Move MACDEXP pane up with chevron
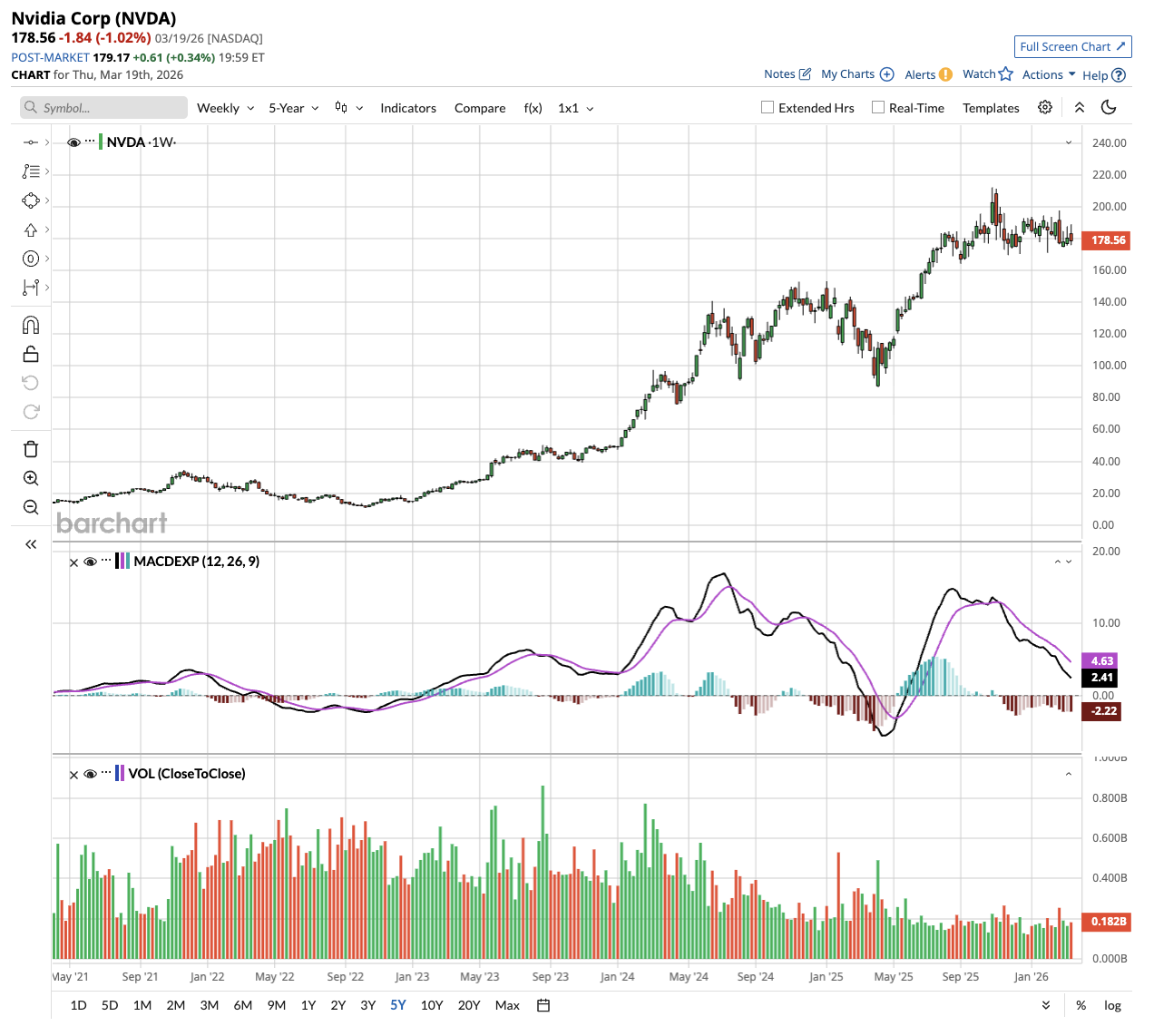This screenshot has width=1154, height=1036. (1058, 562)
